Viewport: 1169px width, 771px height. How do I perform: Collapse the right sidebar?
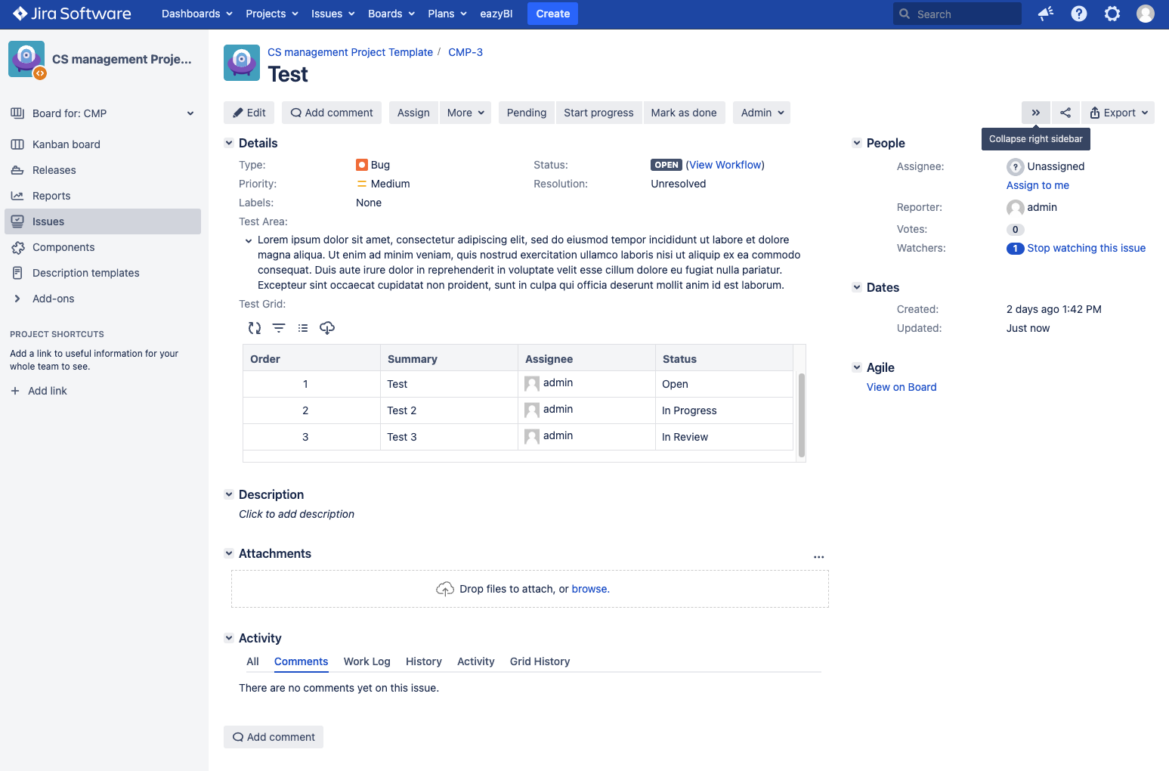(x=1036, y=112)
